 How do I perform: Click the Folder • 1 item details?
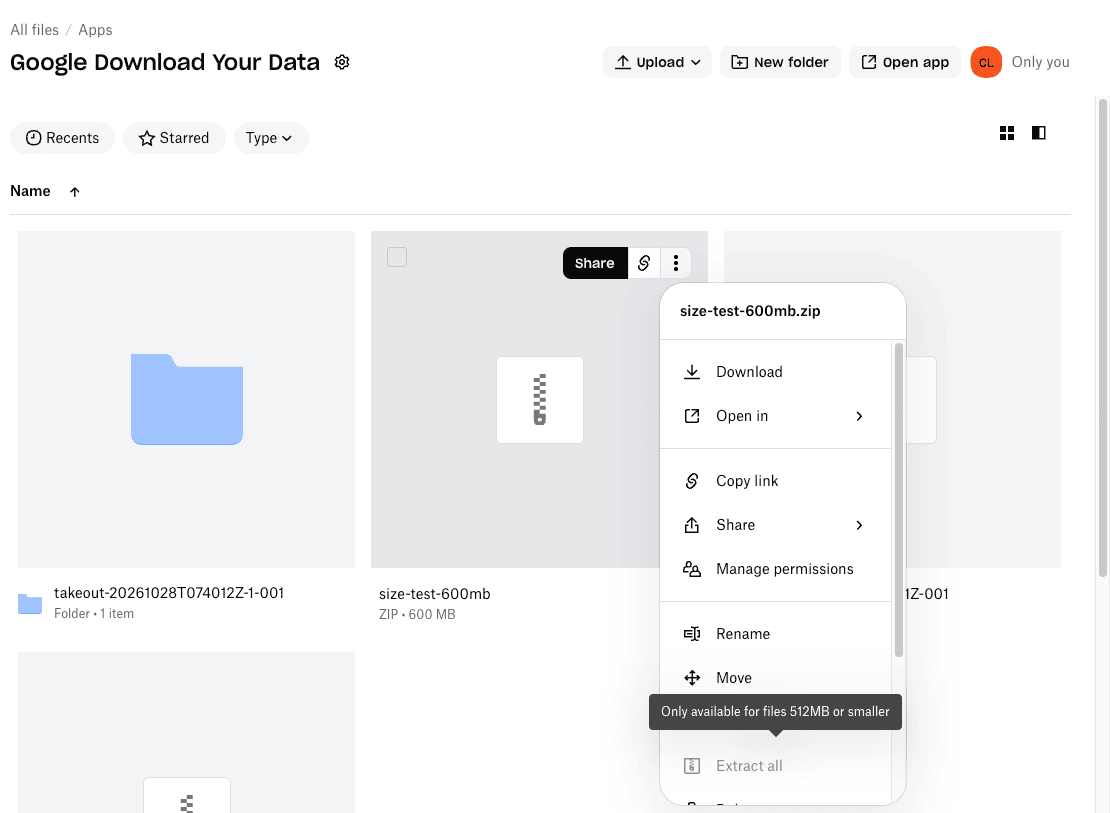click(x=94, y=613)
